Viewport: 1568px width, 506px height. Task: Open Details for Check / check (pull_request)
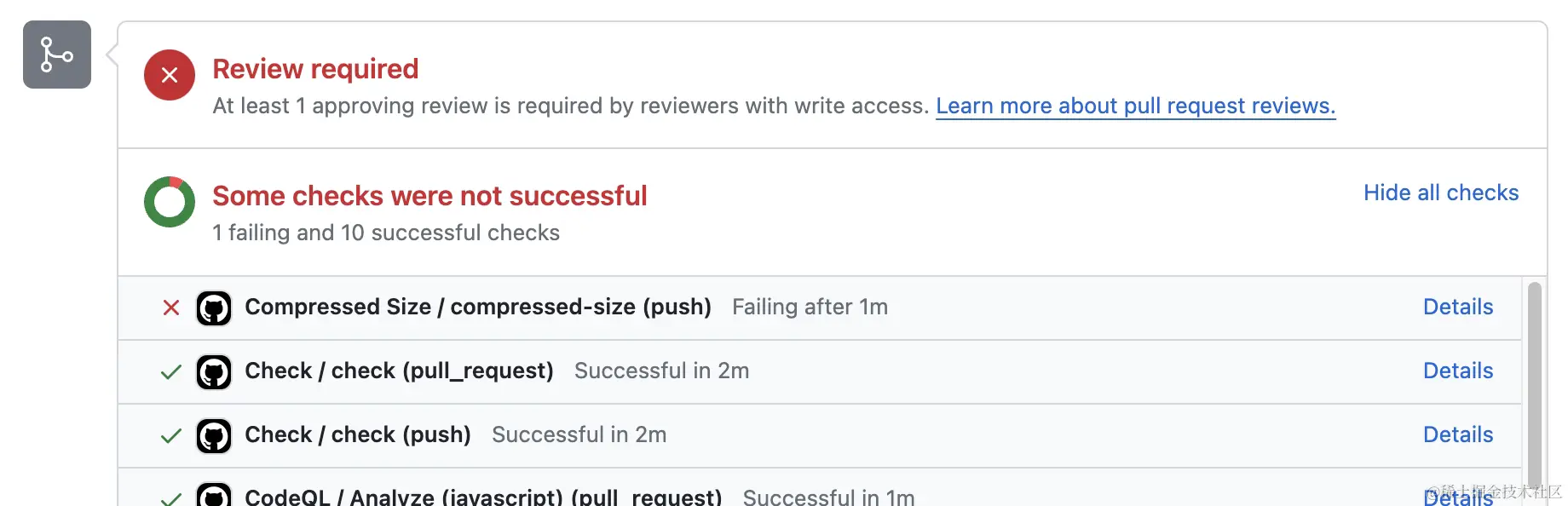tap(1457, 371)
